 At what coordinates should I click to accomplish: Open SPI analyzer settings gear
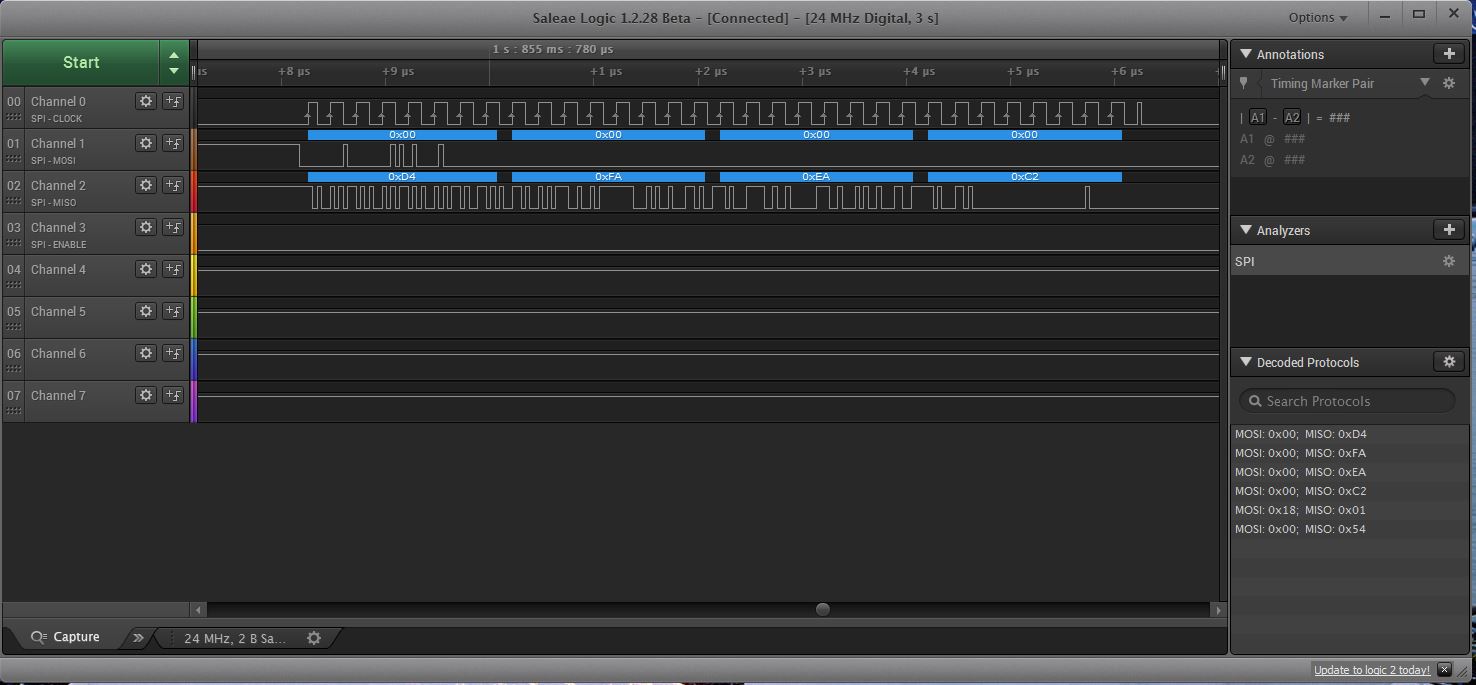point(1448,261)
